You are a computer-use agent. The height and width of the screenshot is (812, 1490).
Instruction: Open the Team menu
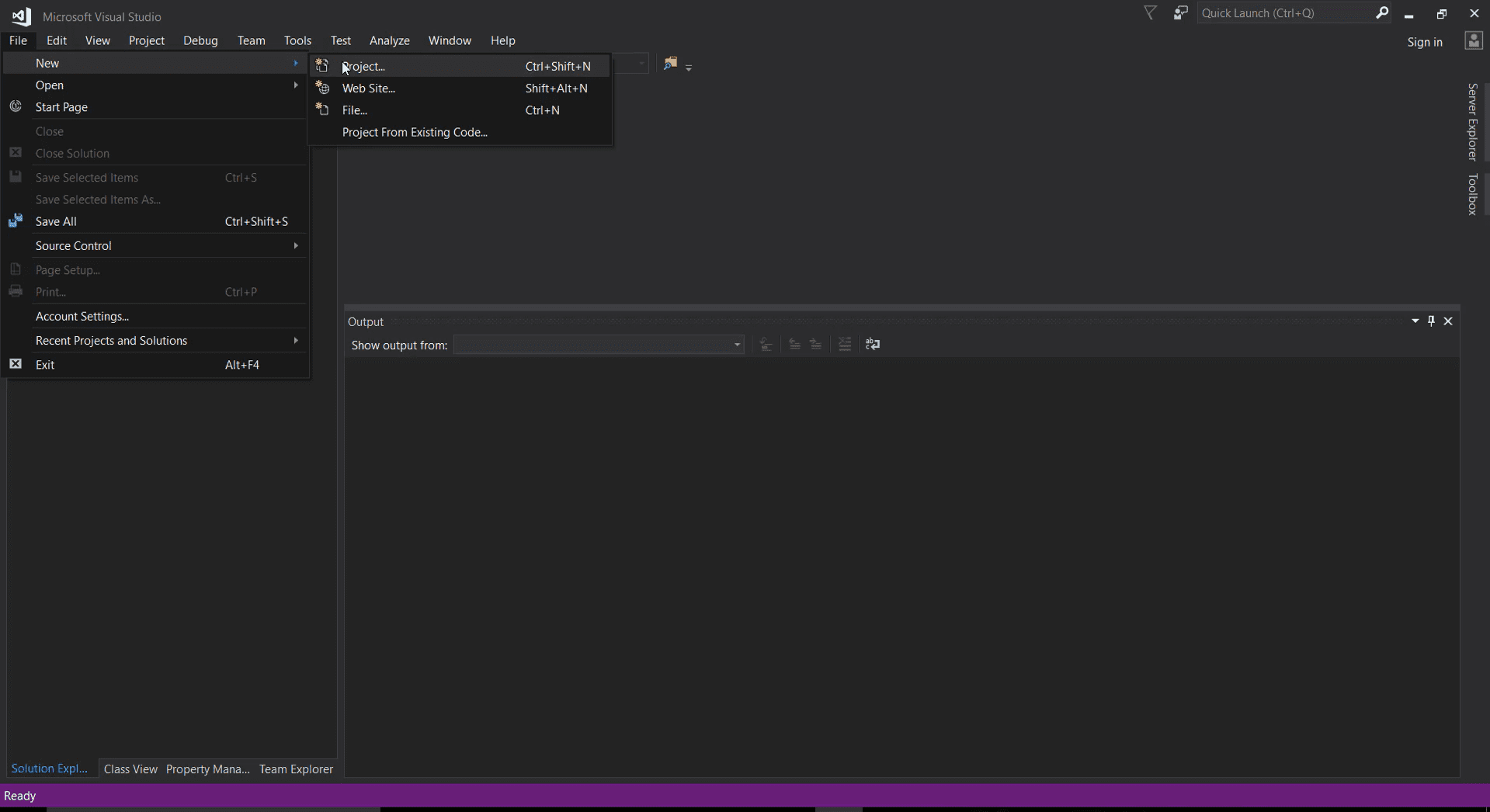click(x=251, y=40)
